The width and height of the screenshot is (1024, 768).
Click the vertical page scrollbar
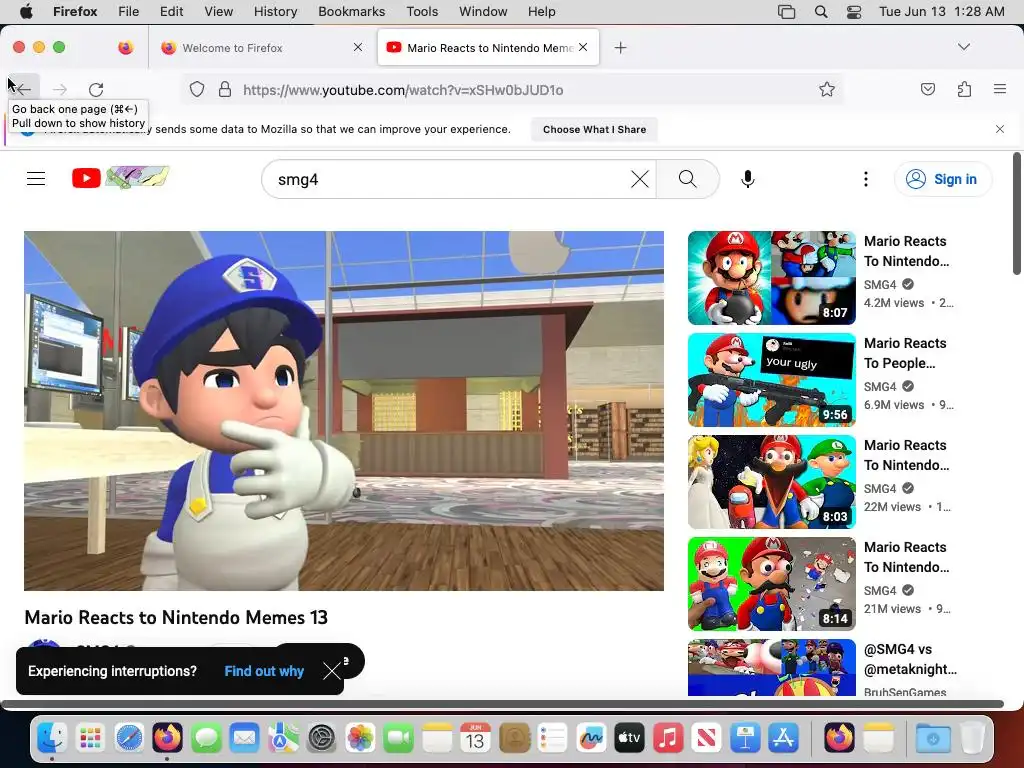point(1016,213)
